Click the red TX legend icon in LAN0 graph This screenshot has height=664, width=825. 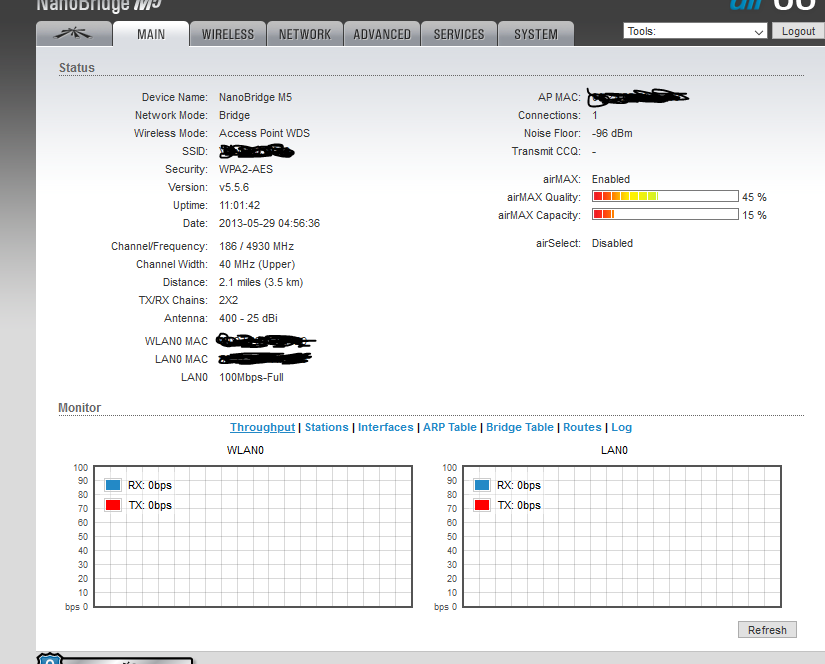(482, 505)
